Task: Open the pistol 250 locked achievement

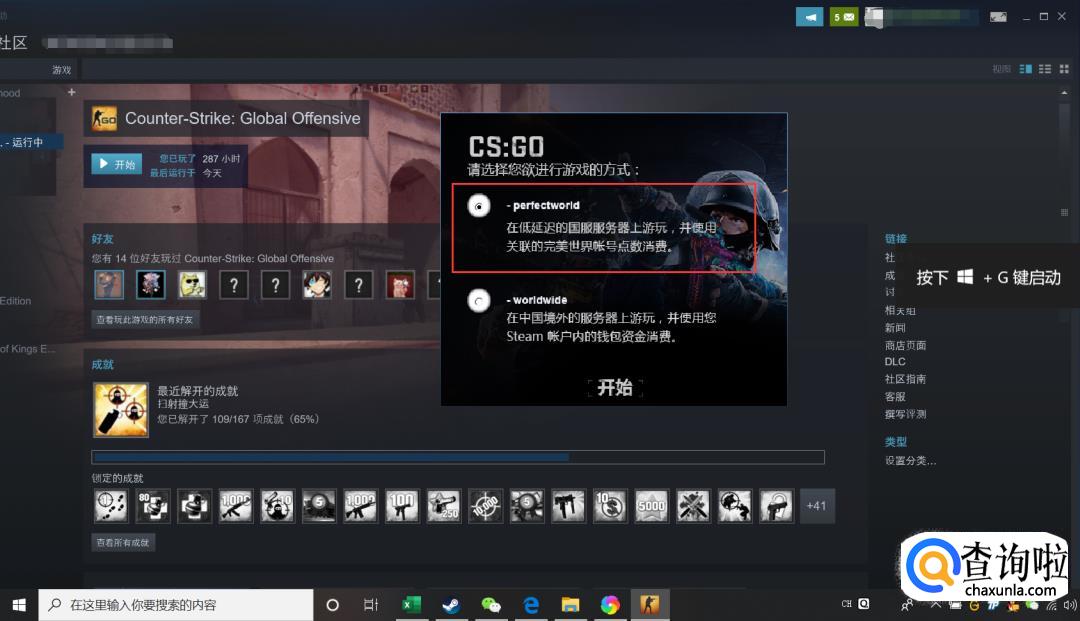Action: pos(444,506)
